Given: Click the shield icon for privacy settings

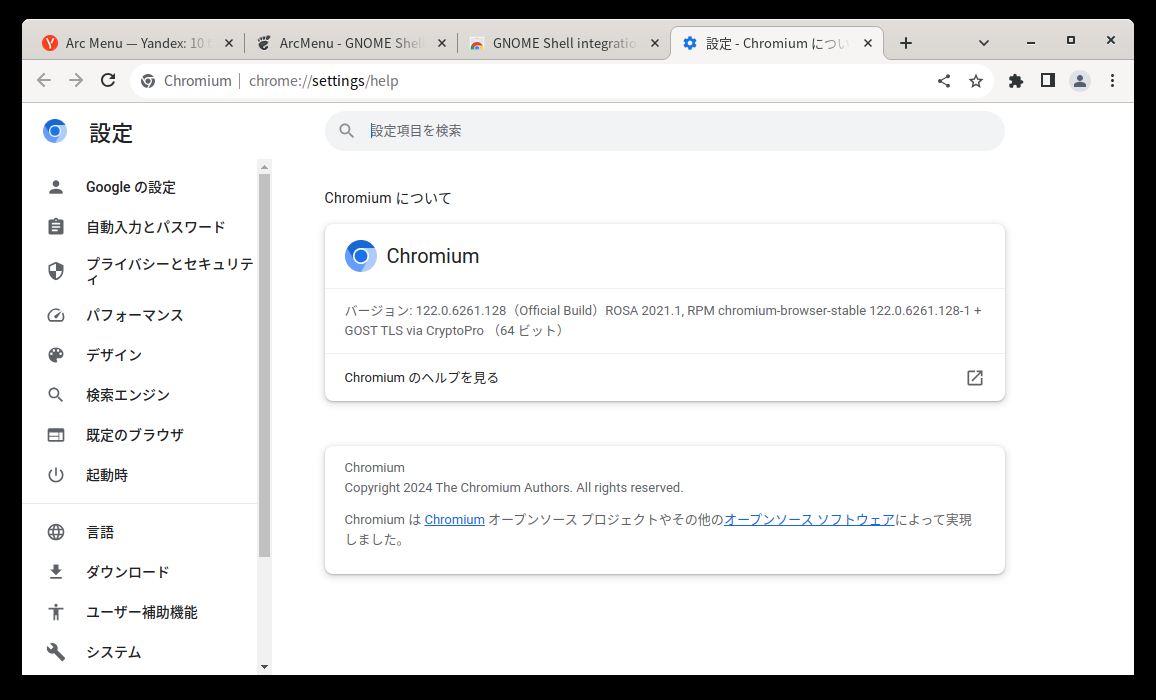Looking at the screenshot, I should [x=56, y=271].
